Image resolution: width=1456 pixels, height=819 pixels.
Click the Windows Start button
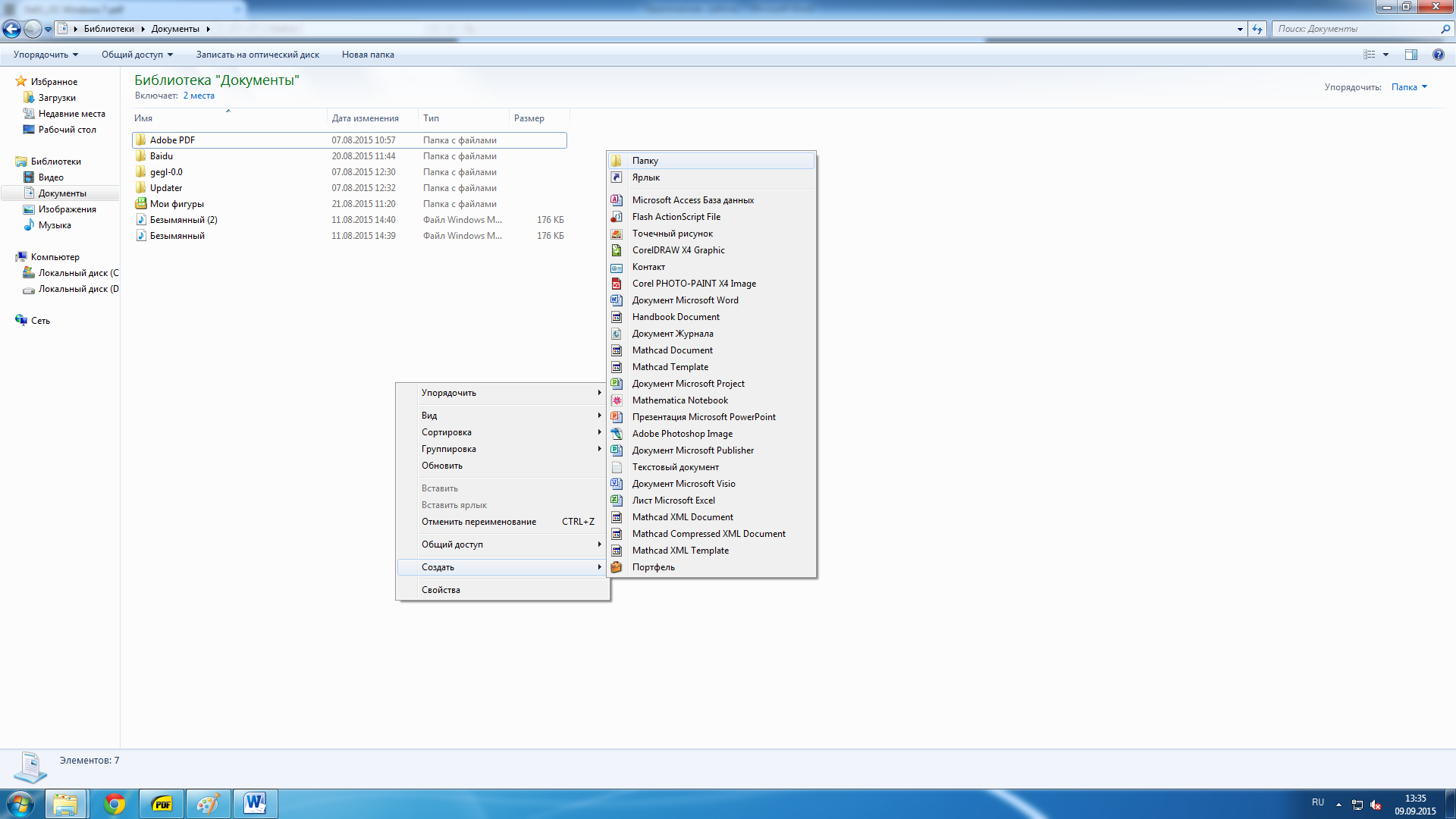(x=20, y=804)
